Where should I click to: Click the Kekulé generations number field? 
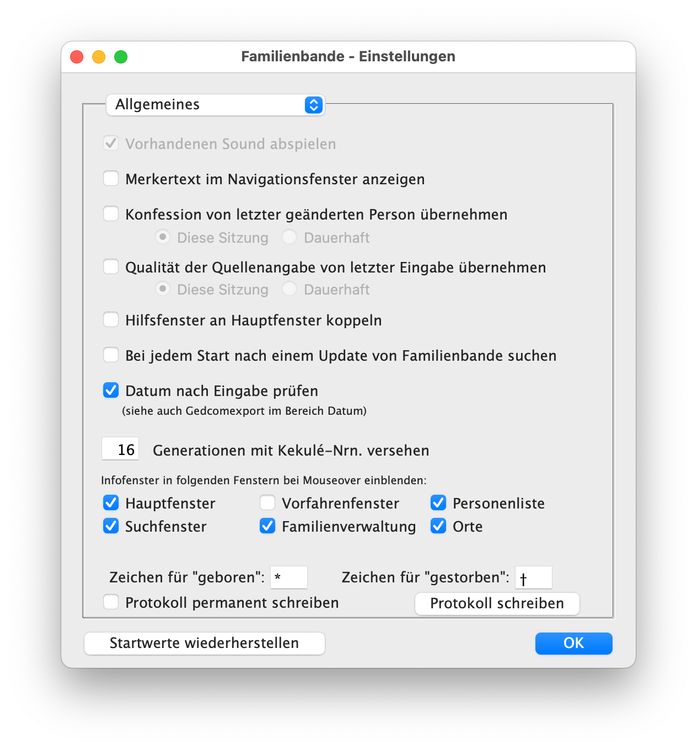[x=125, y=450]
